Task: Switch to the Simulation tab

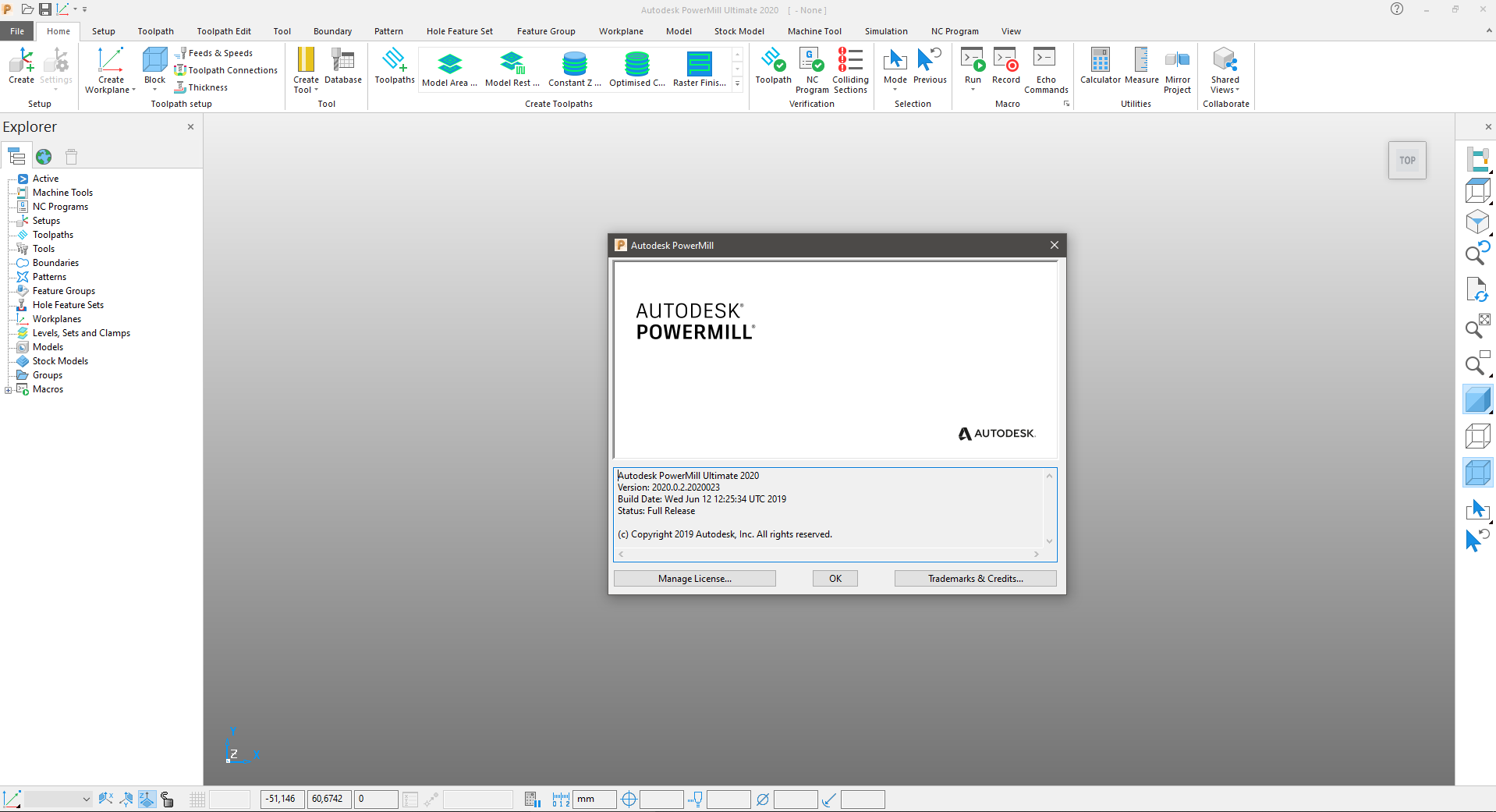Action: click(886, 31)
